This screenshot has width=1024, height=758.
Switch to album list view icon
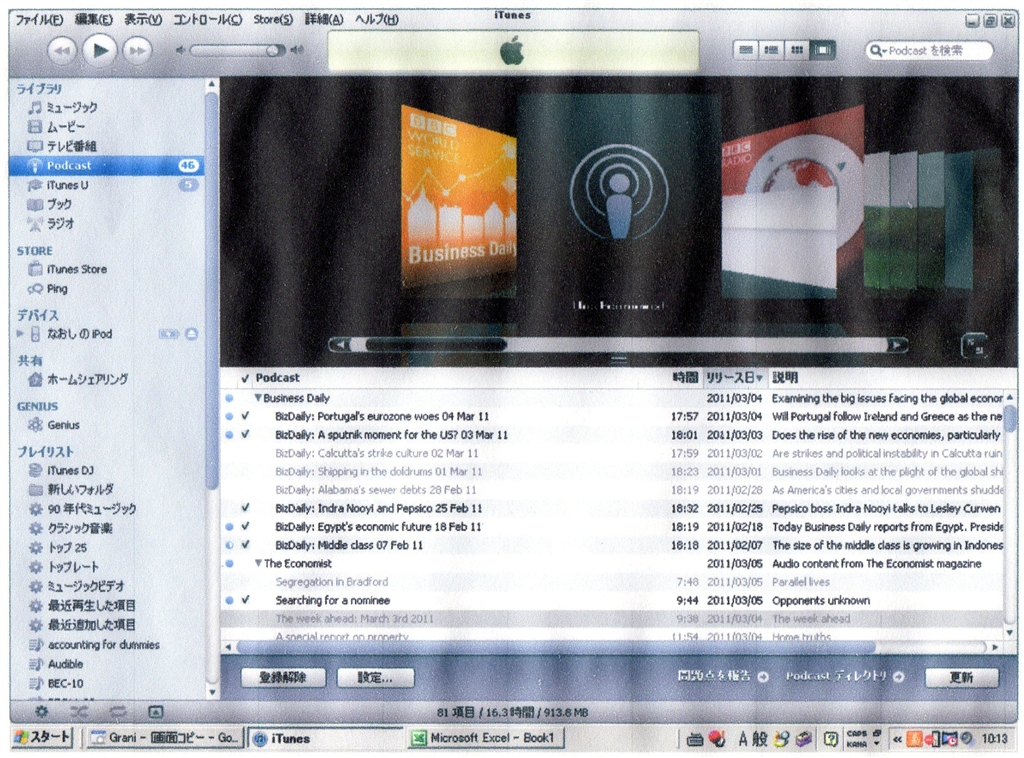coord(771,50)
